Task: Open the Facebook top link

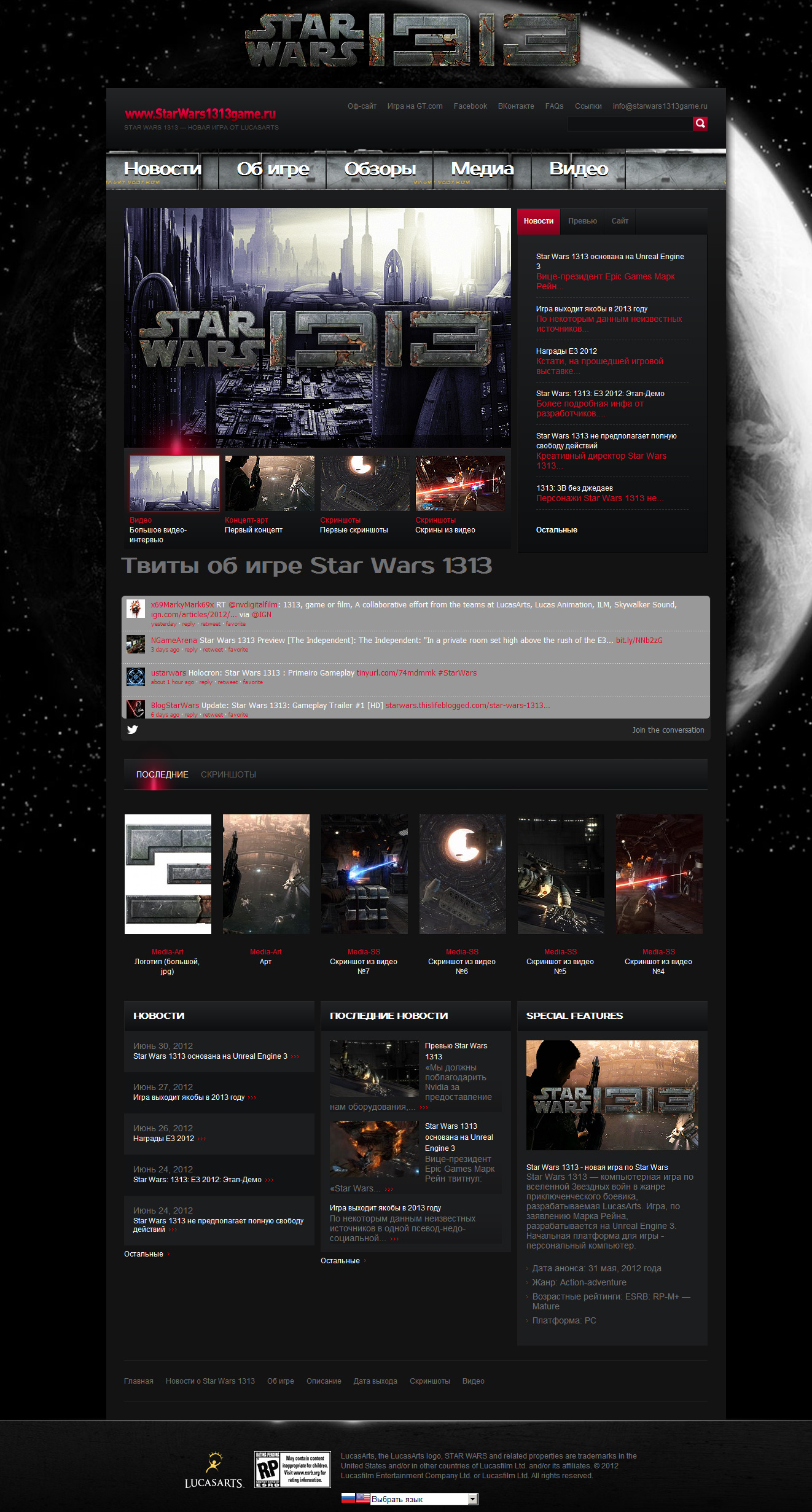Action: [470, 106]
